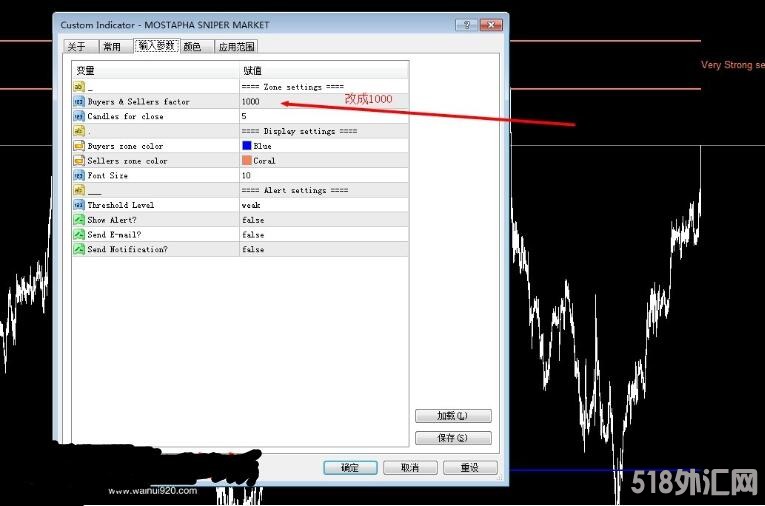
Task: Open the Threshold Level weak value
Action: click(324, 205)
